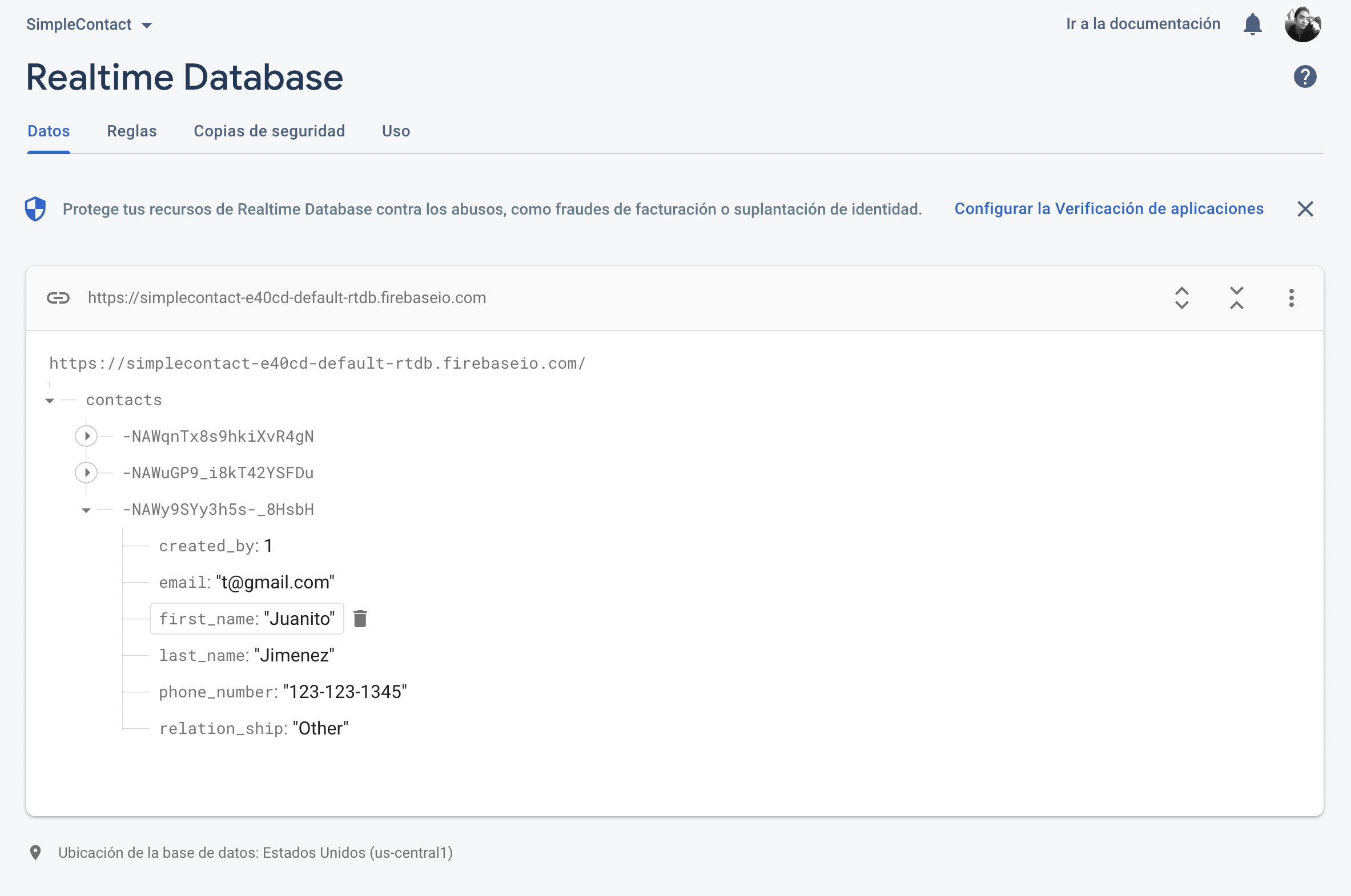This screenshot has height=896, width=1351.
Task: Dismiss the App Check banner with the X
Action: coord(1306,208)
